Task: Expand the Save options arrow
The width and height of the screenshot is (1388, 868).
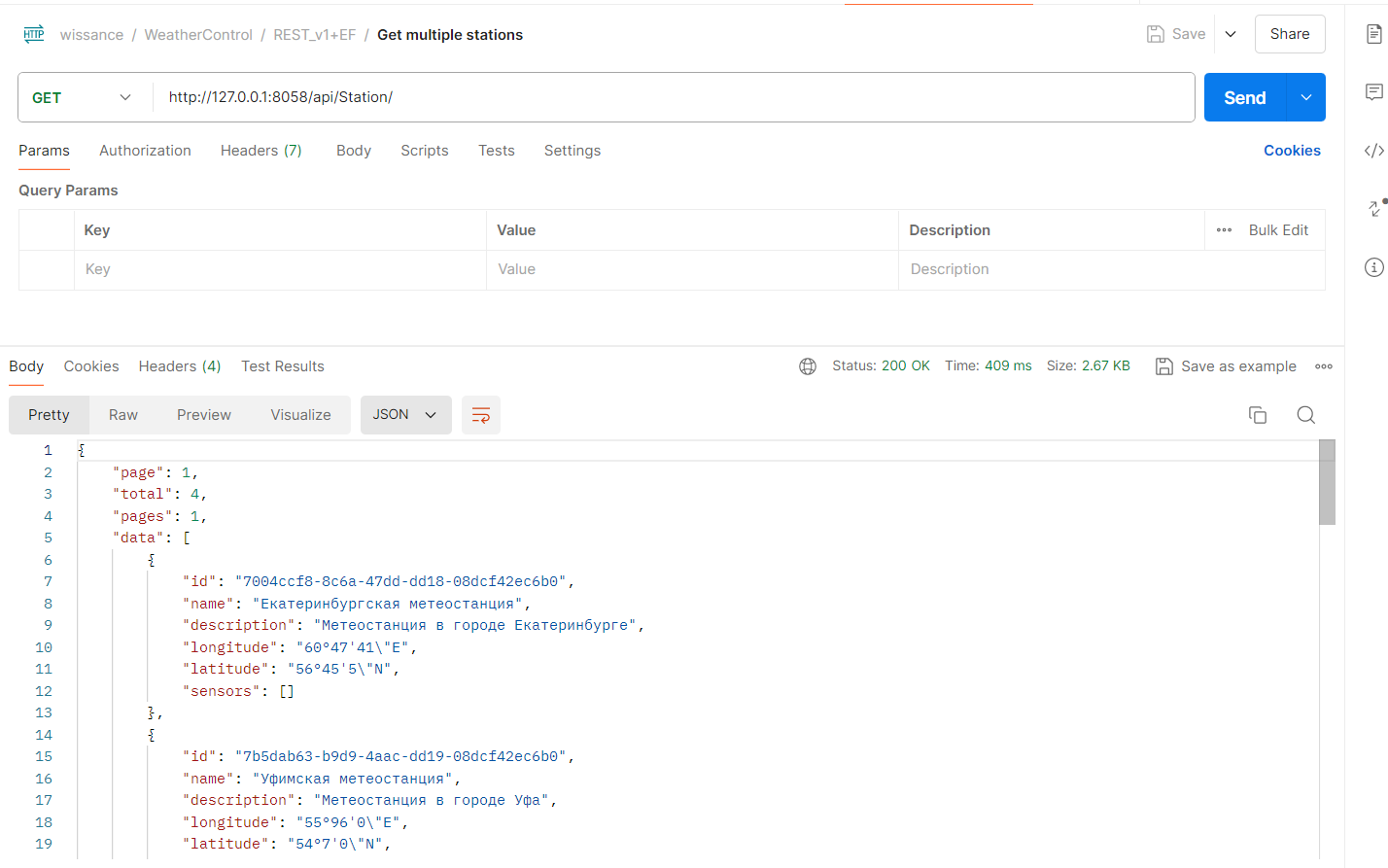Action: (x=1231, y=34)
